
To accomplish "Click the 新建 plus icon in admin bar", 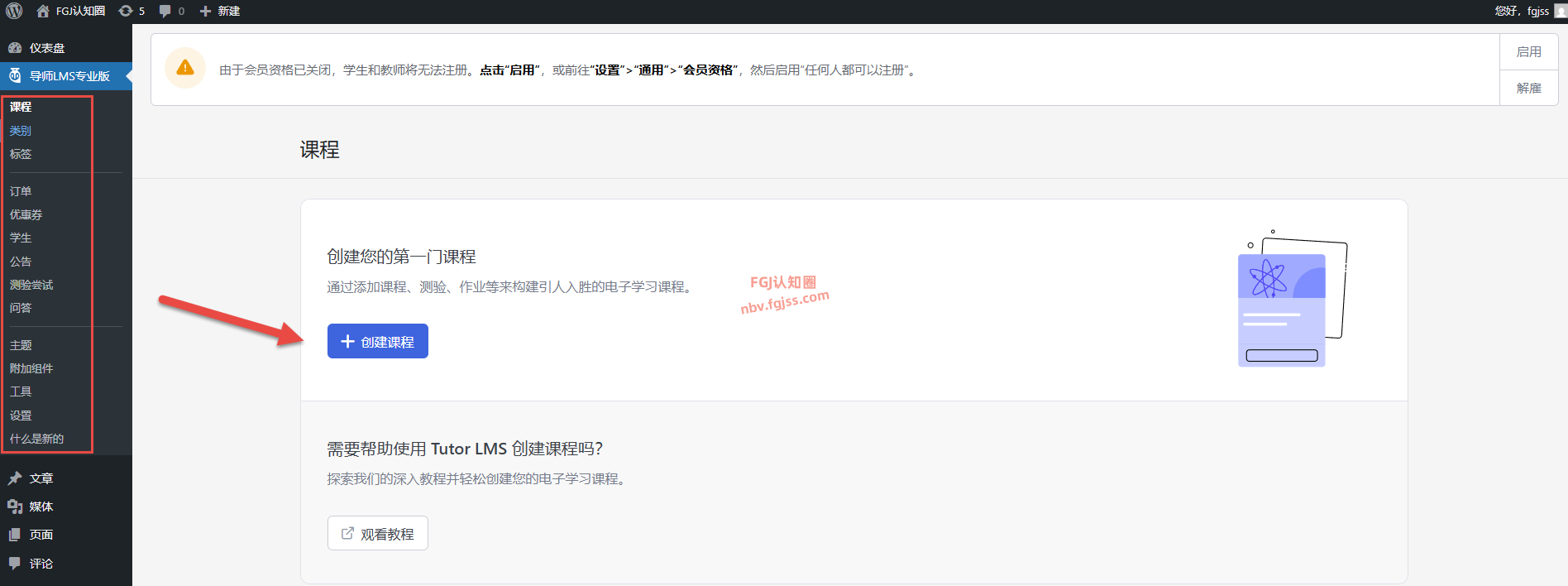I will pyautogui.click(x=206, y=11).
